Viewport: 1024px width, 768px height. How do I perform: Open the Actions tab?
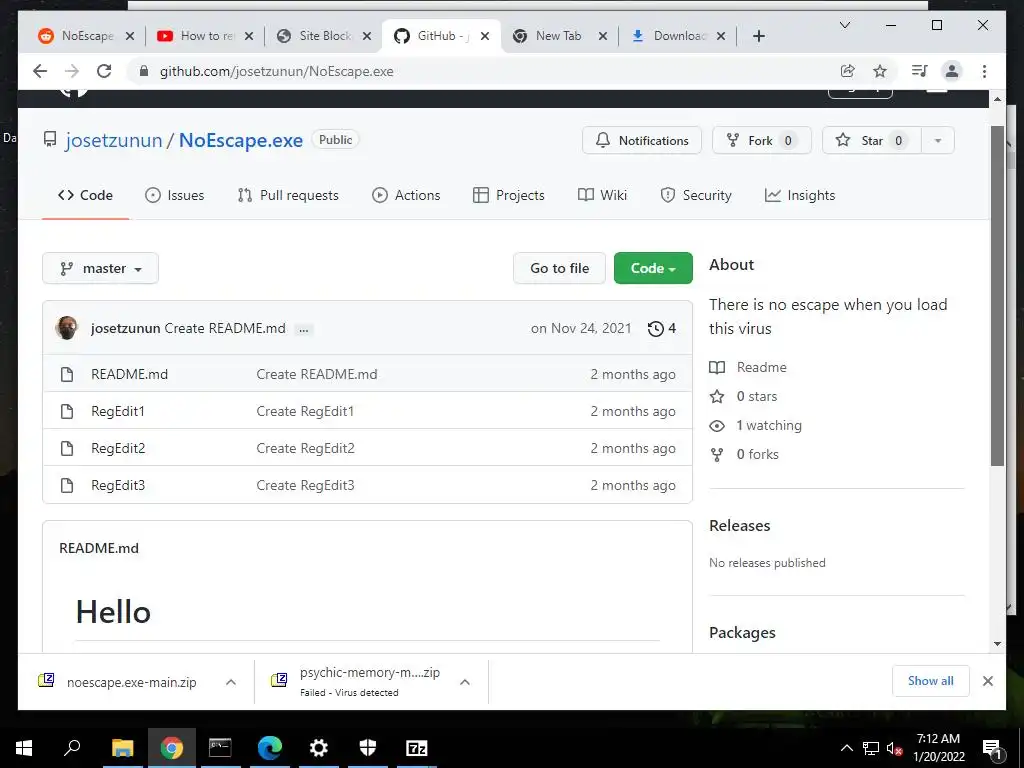point(406,195)
